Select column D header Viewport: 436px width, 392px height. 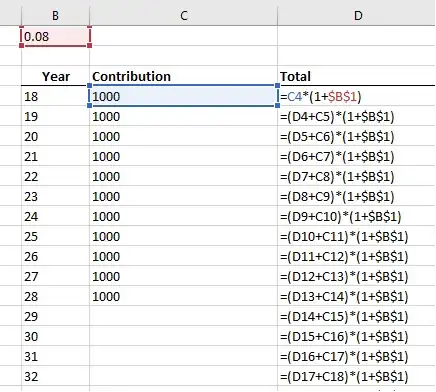[x=357, y=15]
